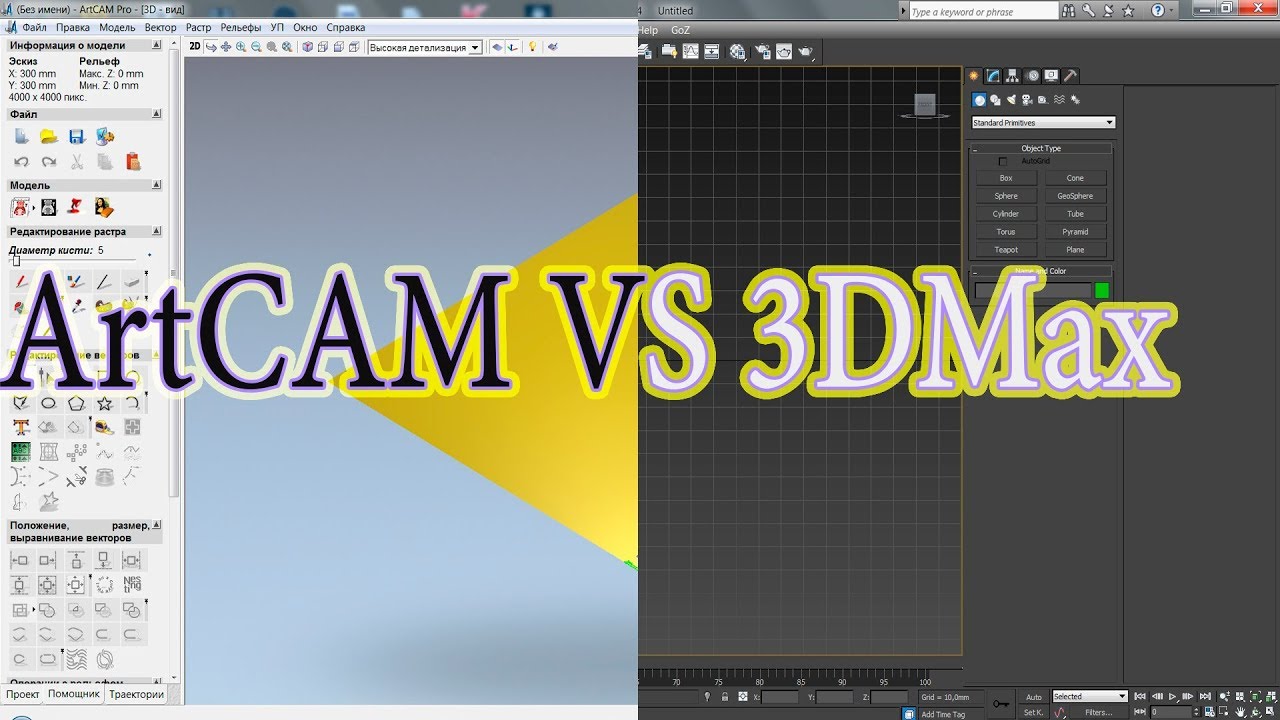Open a file with the yellow folder icon
The image size is (1280, 720).
point(48,136)
